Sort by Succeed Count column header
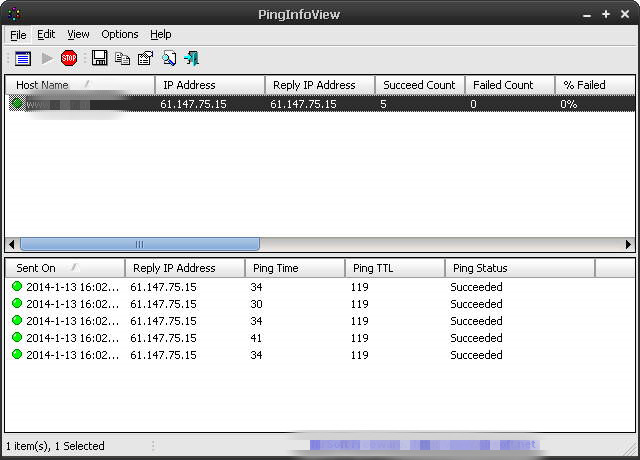Screen dimensions: 640x460 tap(420, 85)
